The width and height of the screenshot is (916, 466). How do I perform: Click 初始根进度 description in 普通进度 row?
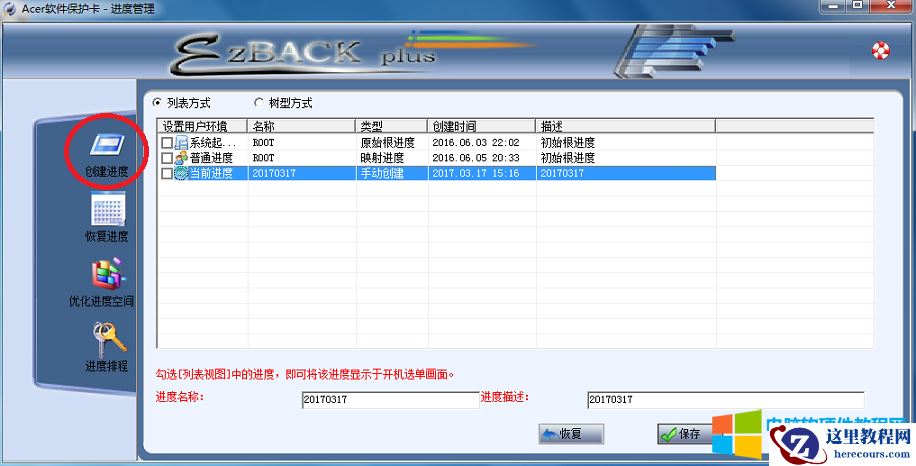click(x=567, y=158)
